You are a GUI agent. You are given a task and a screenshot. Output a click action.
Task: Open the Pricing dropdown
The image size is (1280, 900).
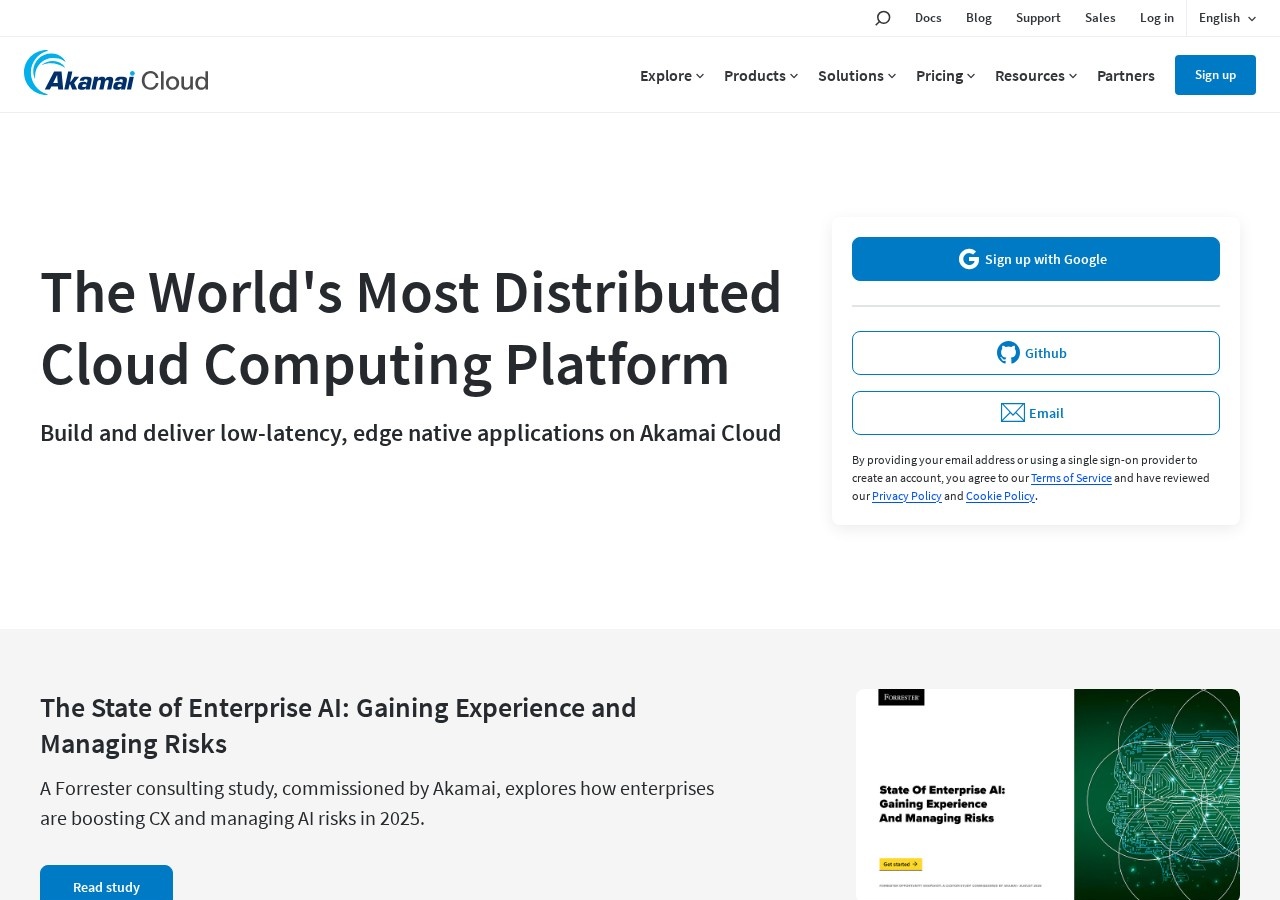(x=946, y=75)
